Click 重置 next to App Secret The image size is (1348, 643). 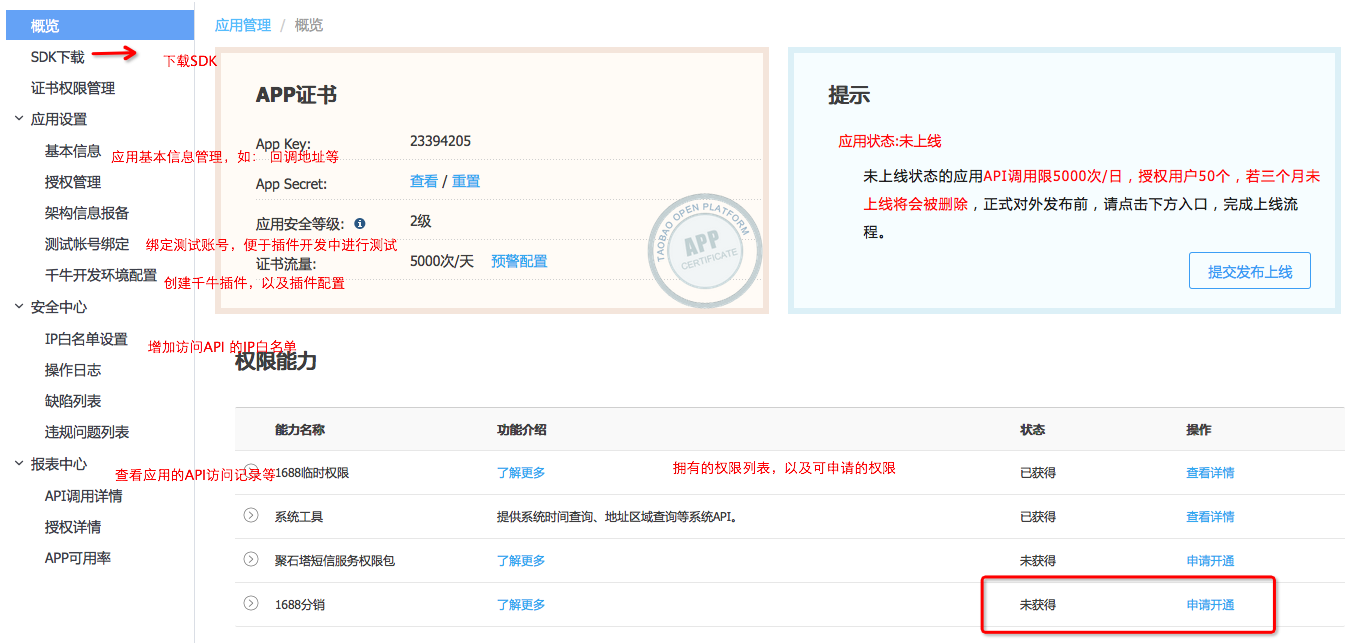point(466,181)
